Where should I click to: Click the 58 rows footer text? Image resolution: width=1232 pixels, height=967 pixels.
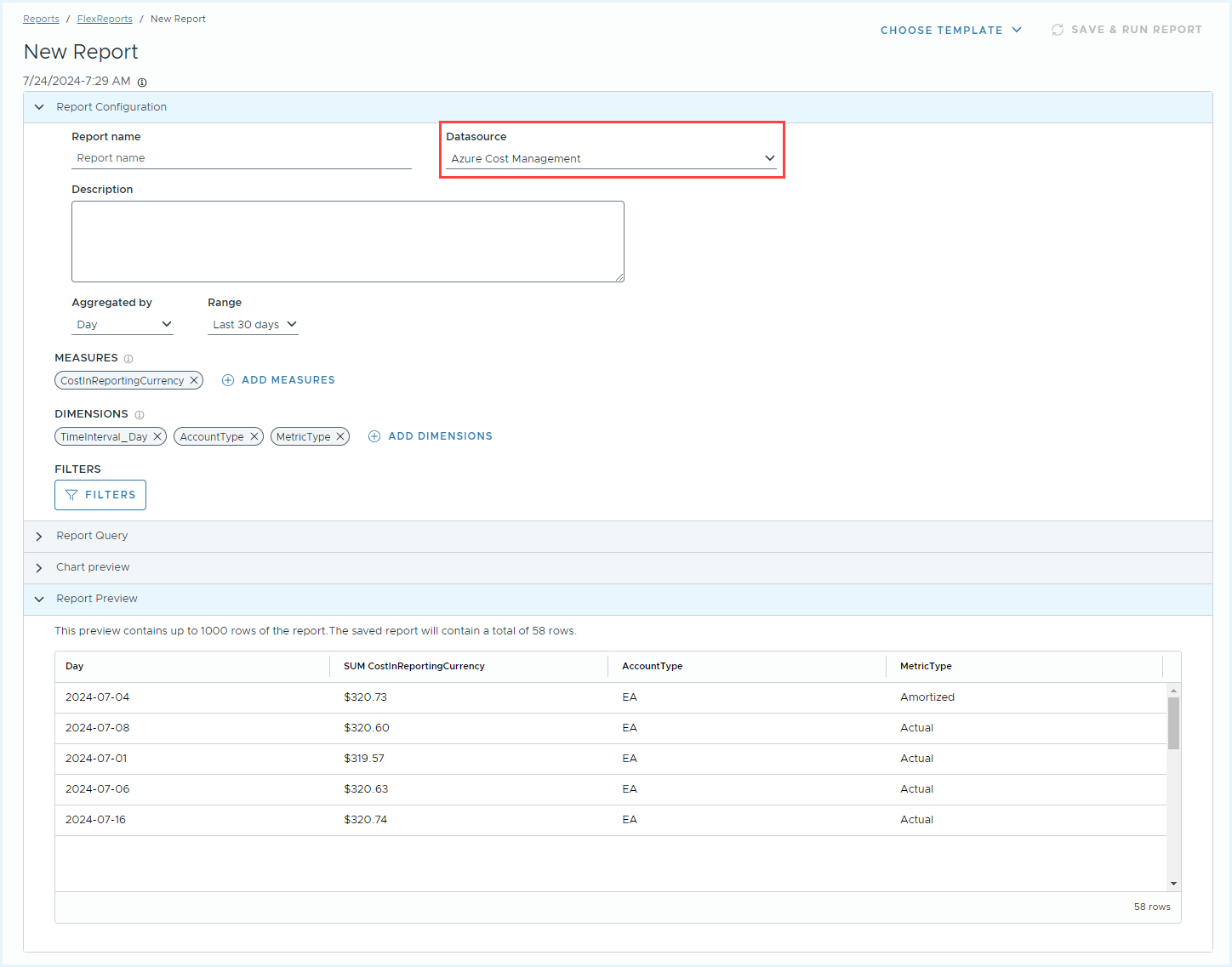click(1152, 907)
